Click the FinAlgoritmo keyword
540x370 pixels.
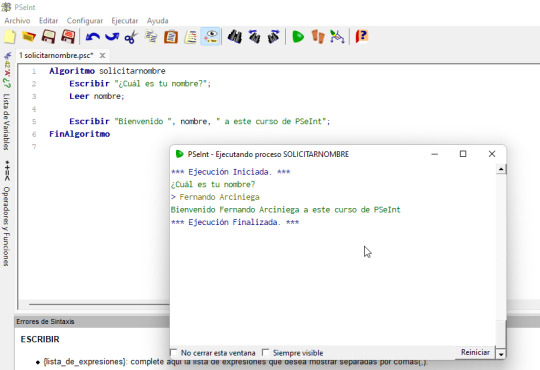point(80,134)
